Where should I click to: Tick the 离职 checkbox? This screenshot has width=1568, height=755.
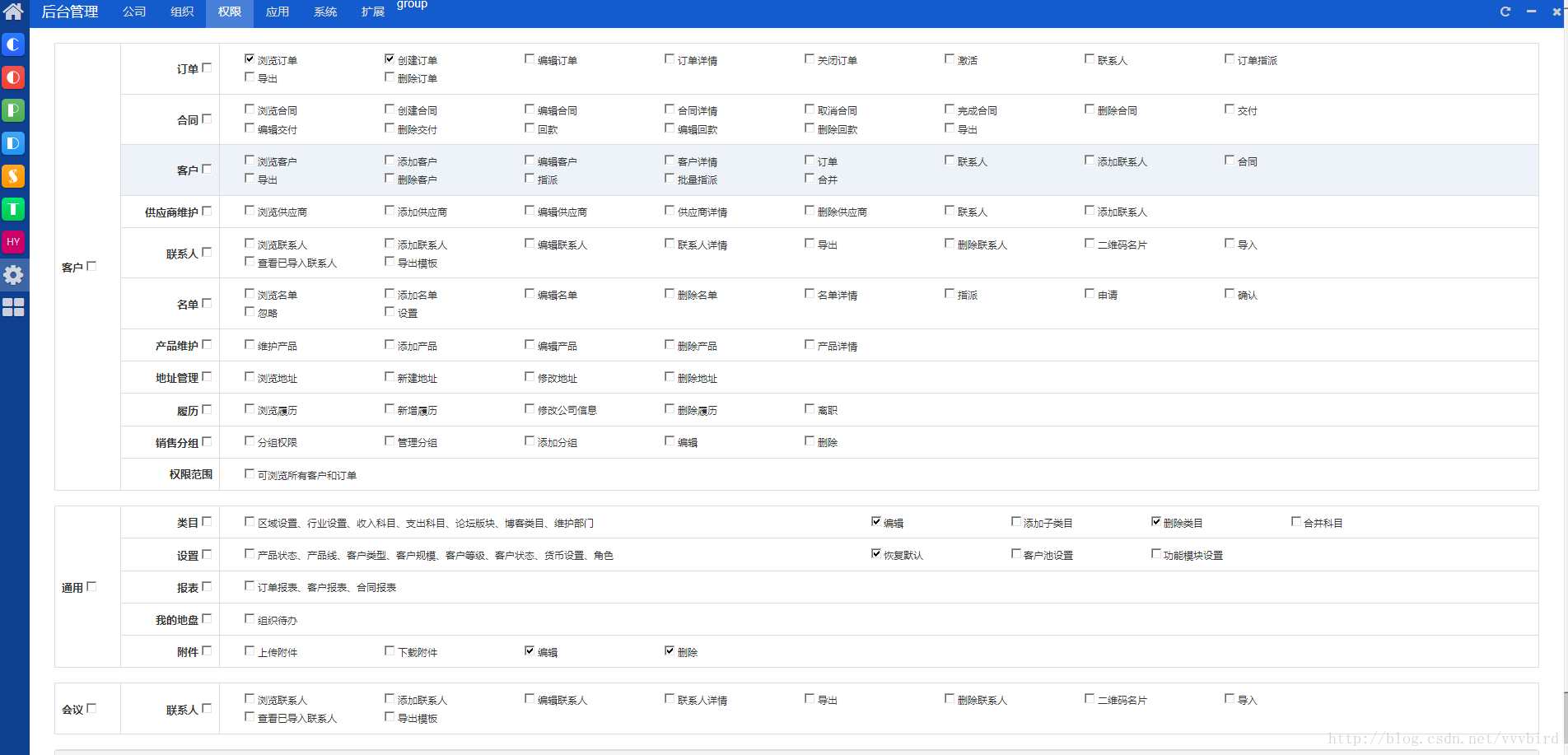click(810, 409)
